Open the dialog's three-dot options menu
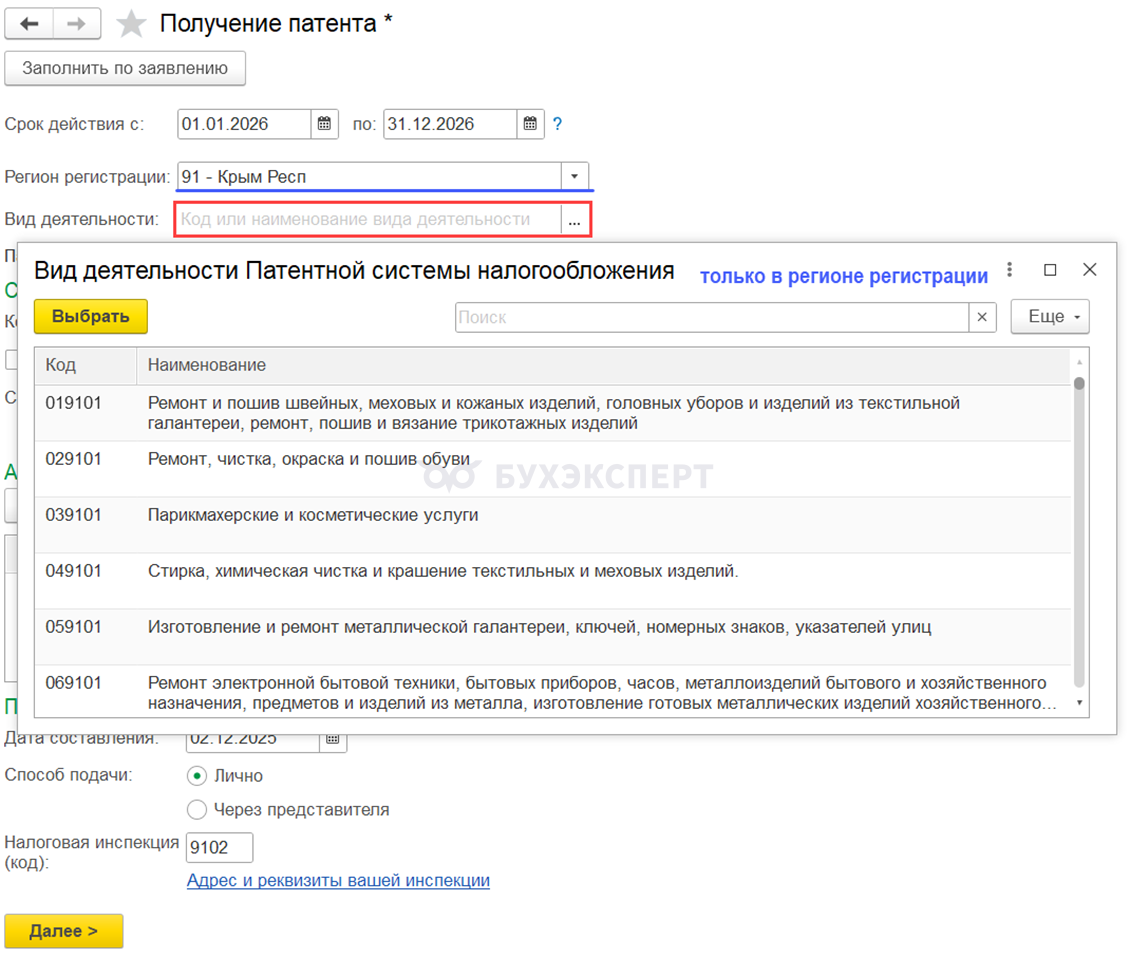This screenshot has width=1130, height=954. tap(1010, 270)
